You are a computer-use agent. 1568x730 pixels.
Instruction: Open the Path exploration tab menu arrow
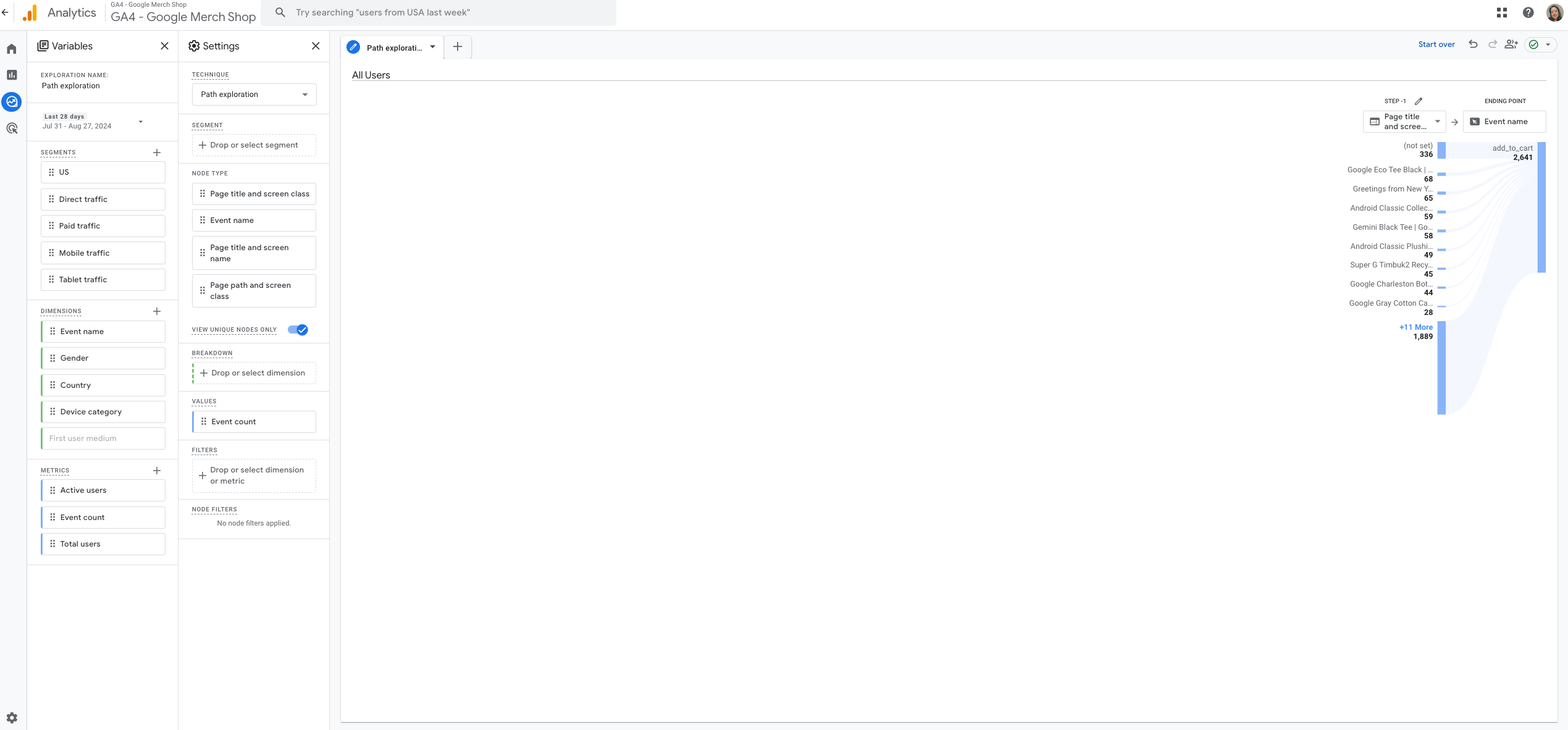coord(433,47)
